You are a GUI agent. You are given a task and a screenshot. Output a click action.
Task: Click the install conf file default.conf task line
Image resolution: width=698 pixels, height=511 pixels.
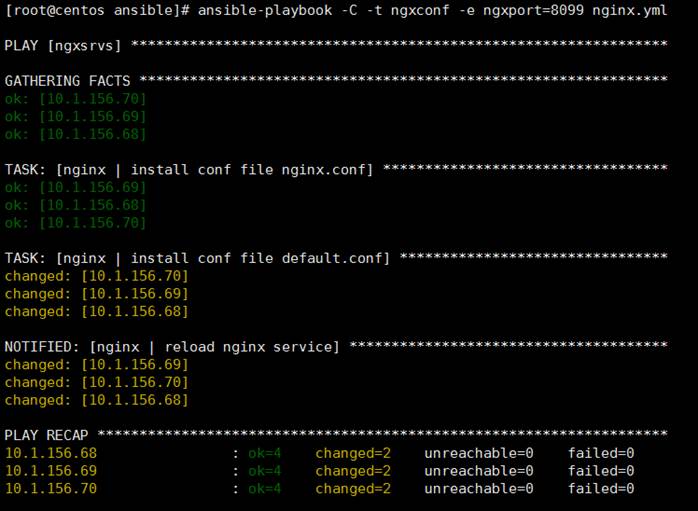(x=336, y=258)
